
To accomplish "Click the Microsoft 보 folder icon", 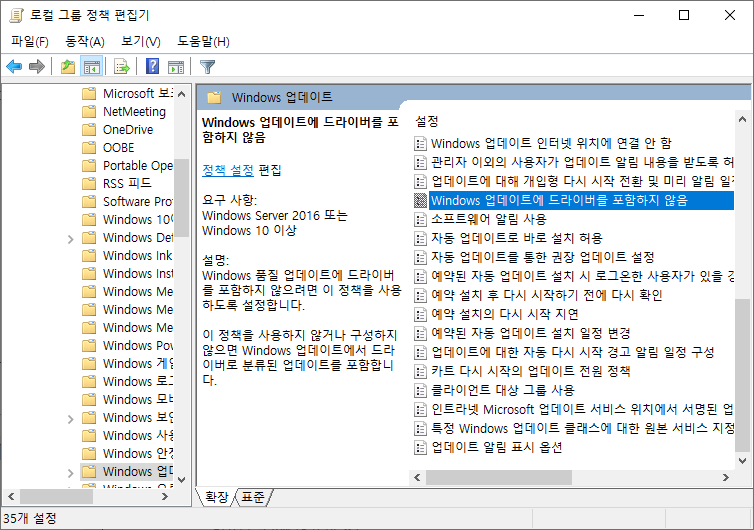I will pyautogui.click(x=89, y=93).
